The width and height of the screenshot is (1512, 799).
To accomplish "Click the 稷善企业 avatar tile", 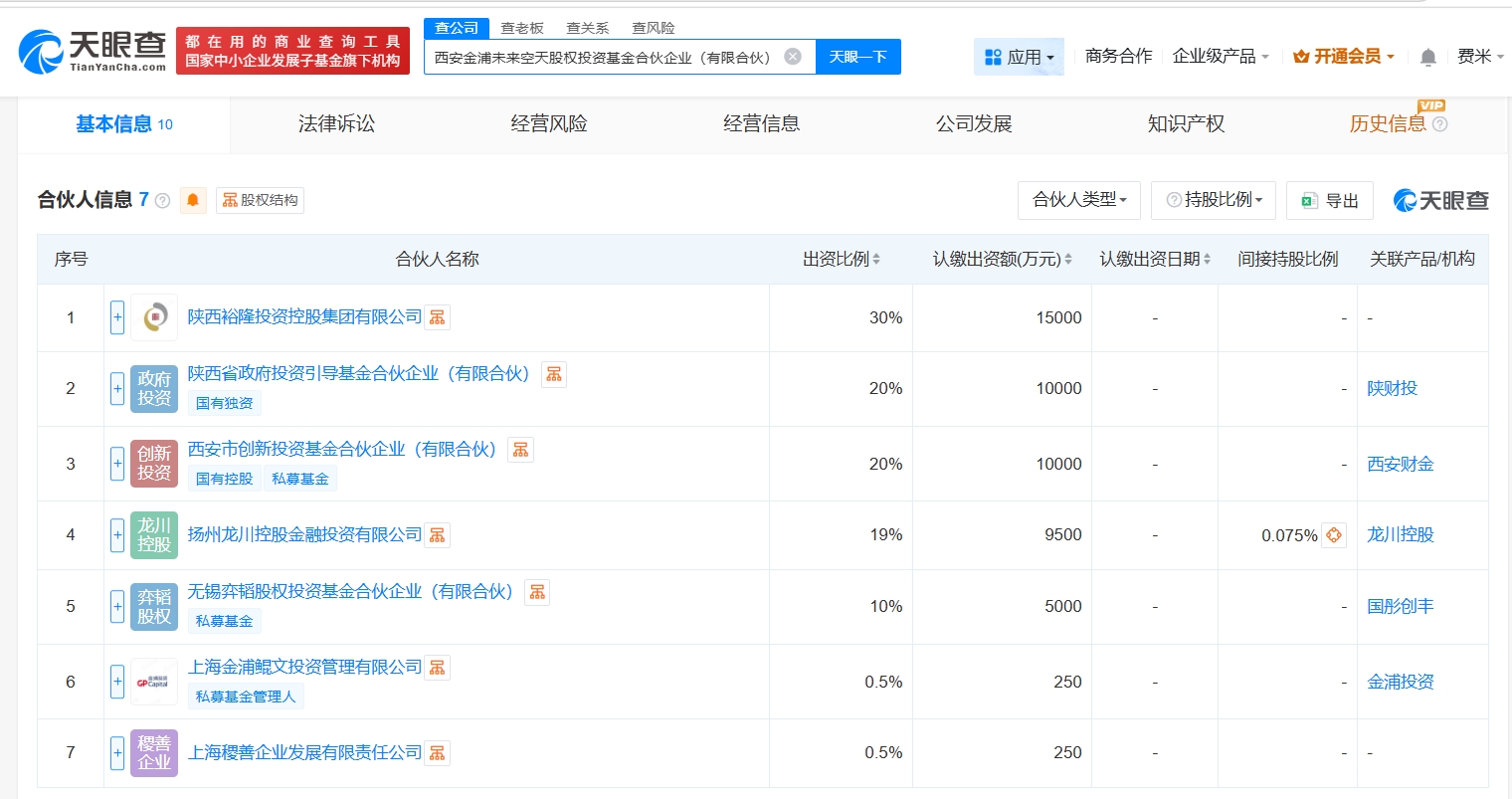I will [x=154, y=753].
